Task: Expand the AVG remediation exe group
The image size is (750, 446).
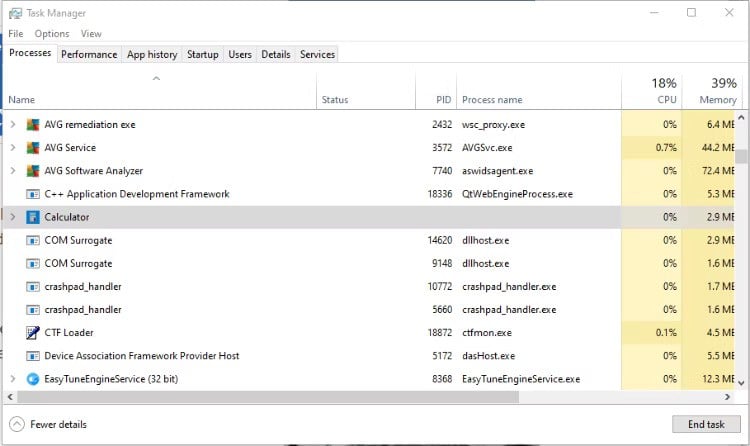Action: [x=13, y=124]
